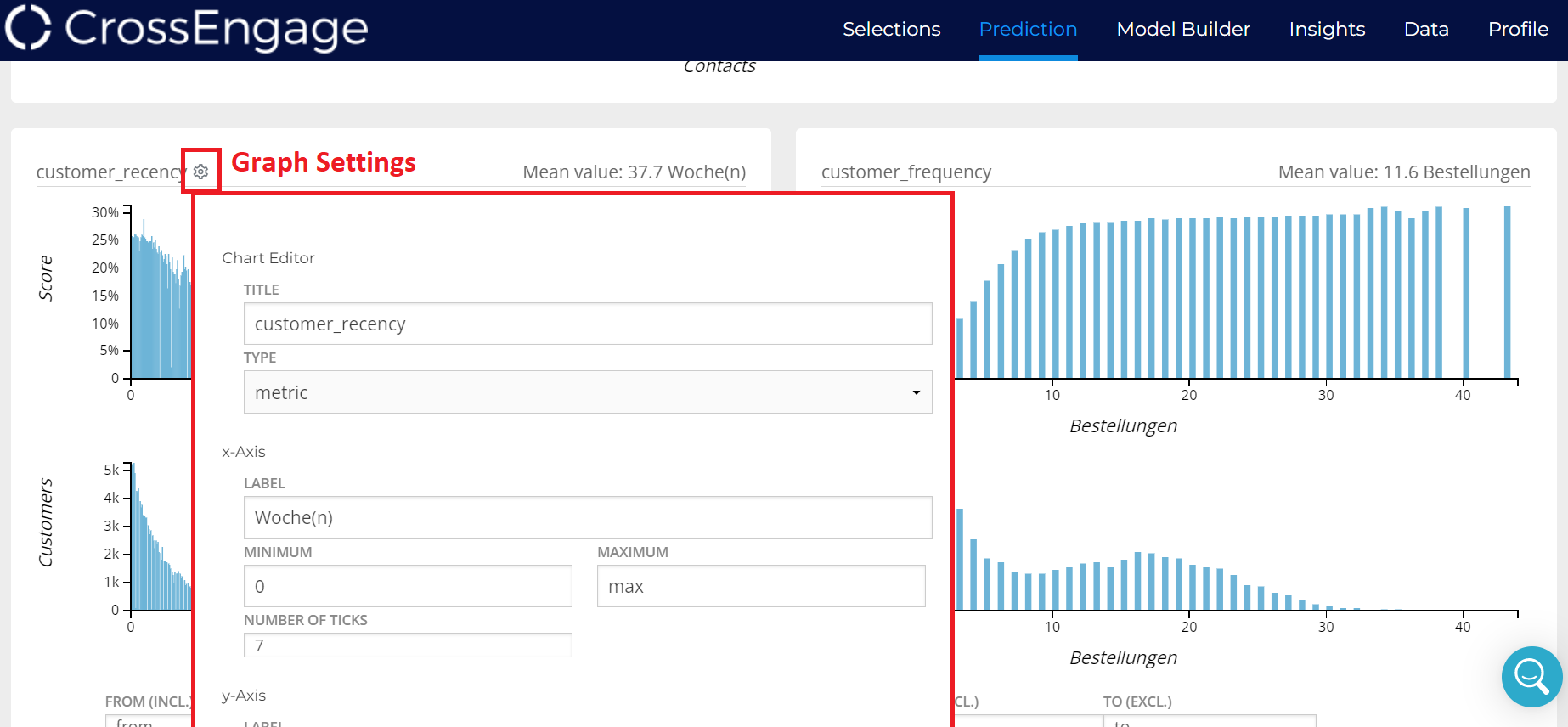The width and height of the screenshot is (1568, 727).
Task: Open the Profile menu item
Action: (x=1518, y=29)
